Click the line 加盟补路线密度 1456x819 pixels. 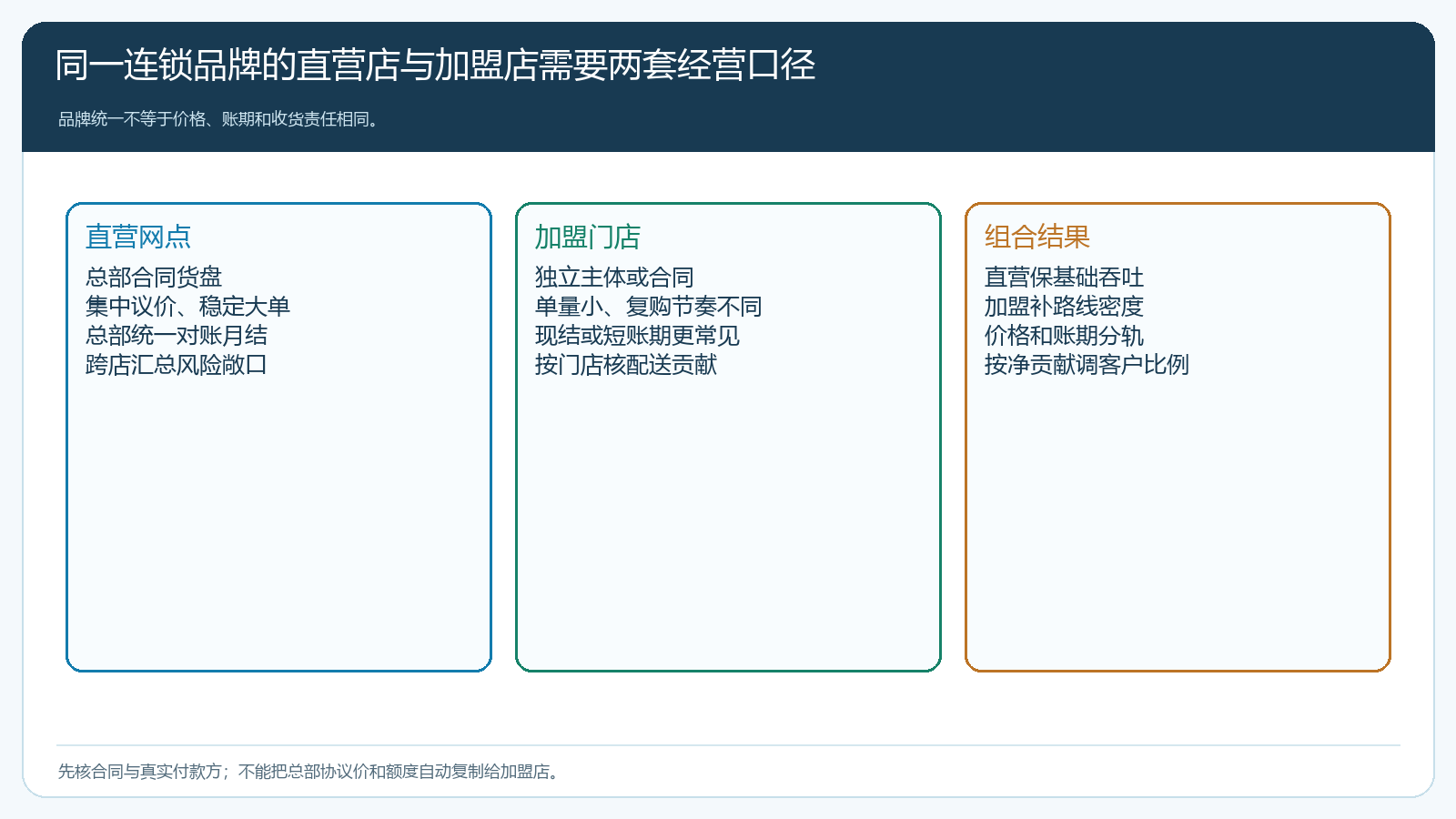click(1064, 306)
